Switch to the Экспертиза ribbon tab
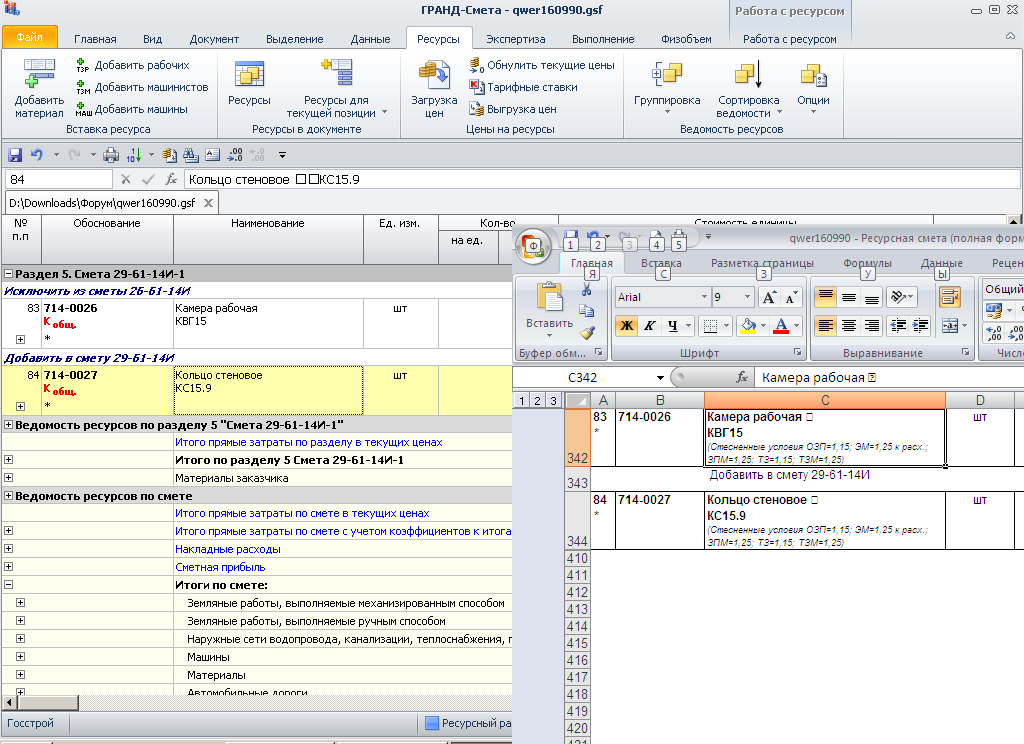The width and height of the screenshot is (1024, 744). click(515, 39)
